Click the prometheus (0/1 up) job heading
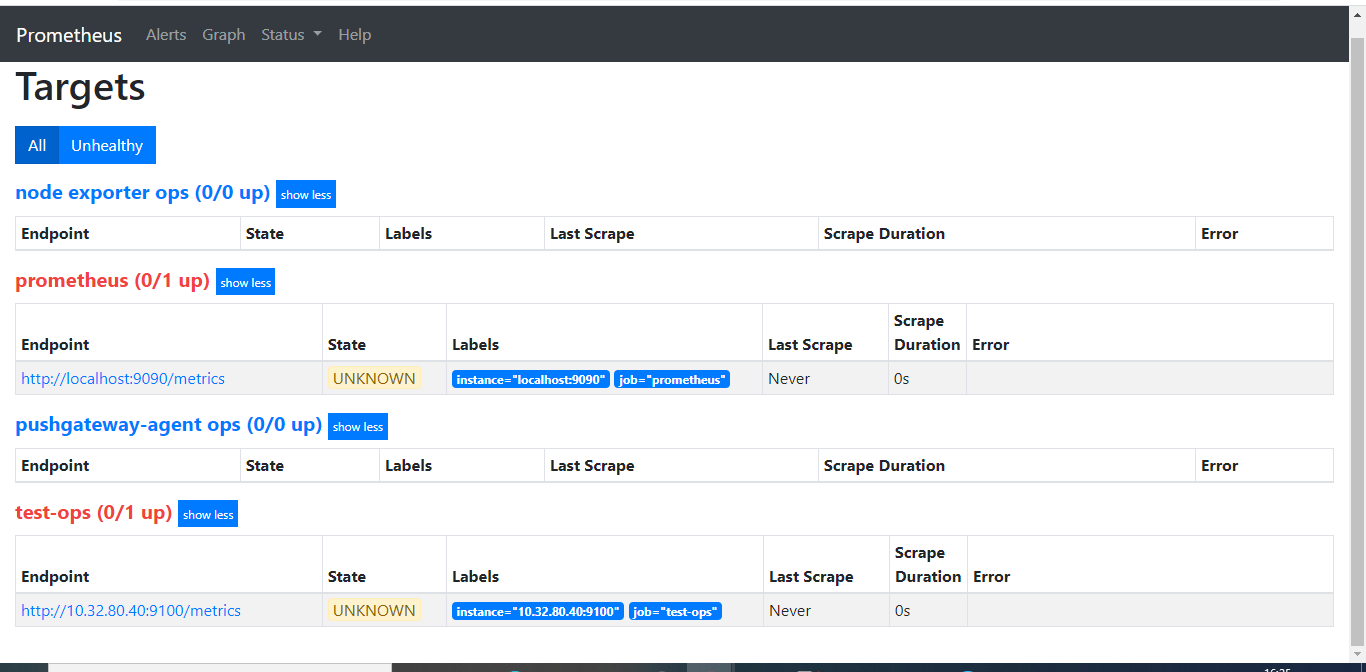The height and width of the screenshot is (672, 1366). pos(112,281)
